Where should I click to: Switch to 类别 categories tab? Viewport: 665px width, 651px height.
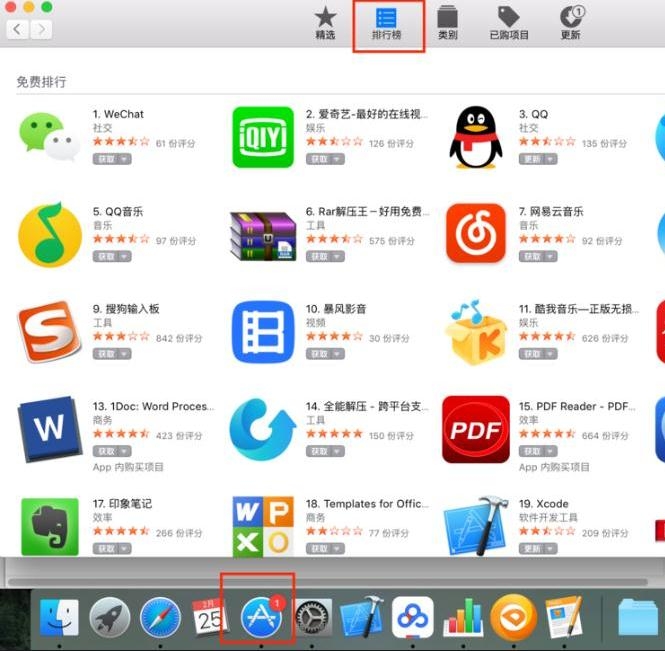[447, 23]
